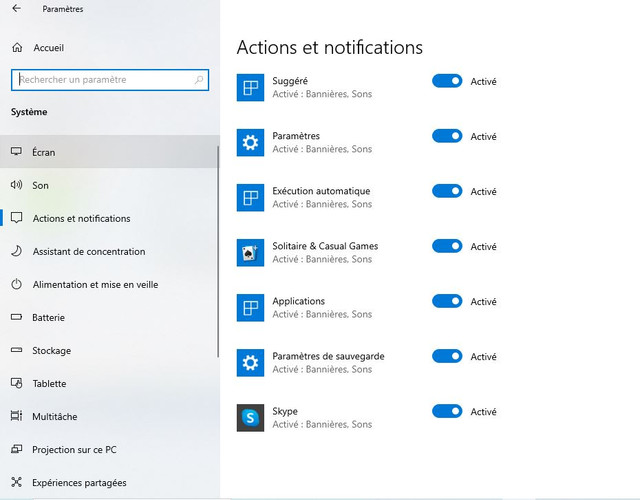Turn off Suggéré notifications toggle
The width and height of the screenshot is (640, 500).
point(447,81)
